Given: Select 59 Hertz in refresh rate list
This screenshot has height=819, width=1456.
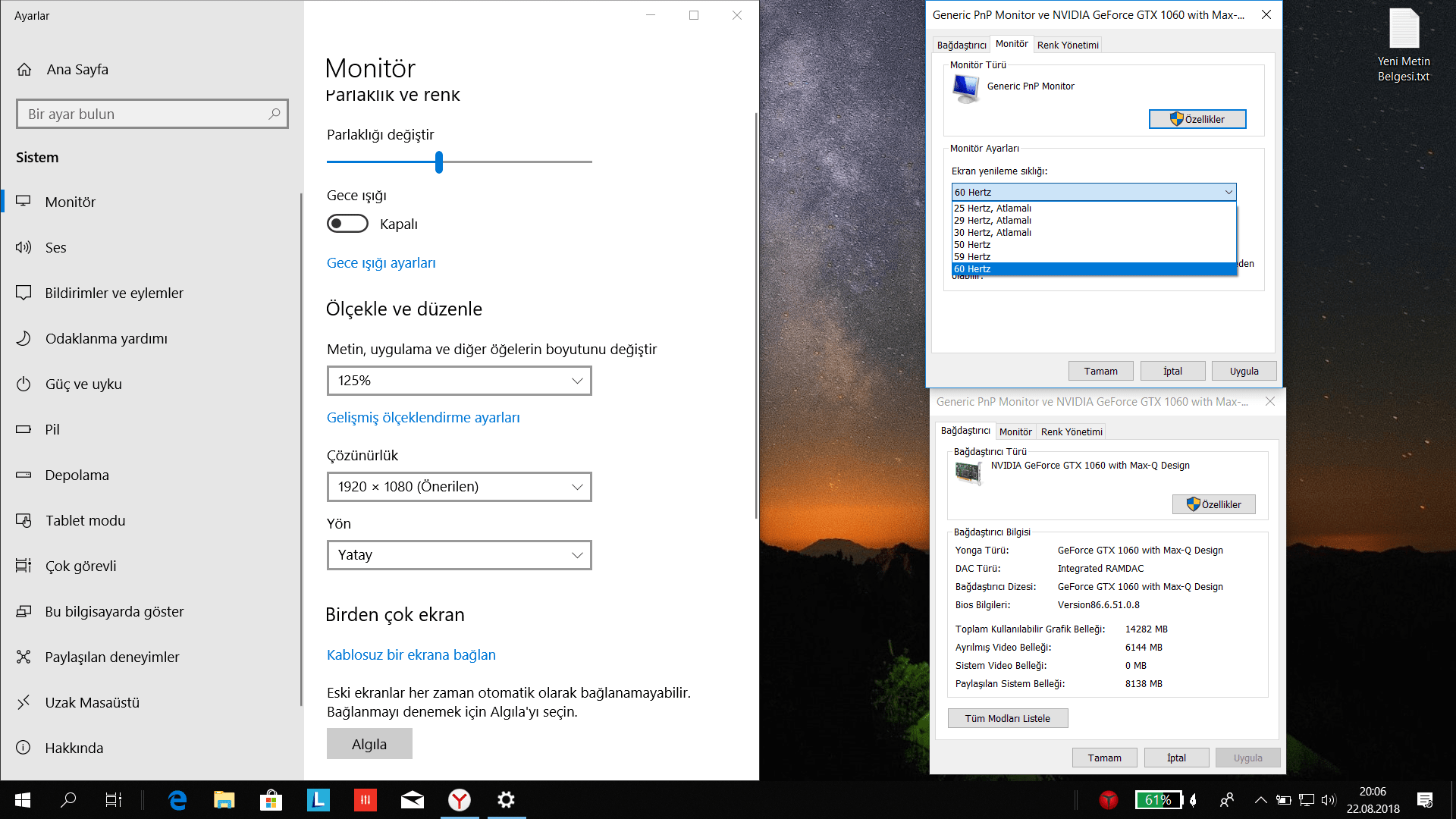Looking at the screenshot, I should 972,257.
